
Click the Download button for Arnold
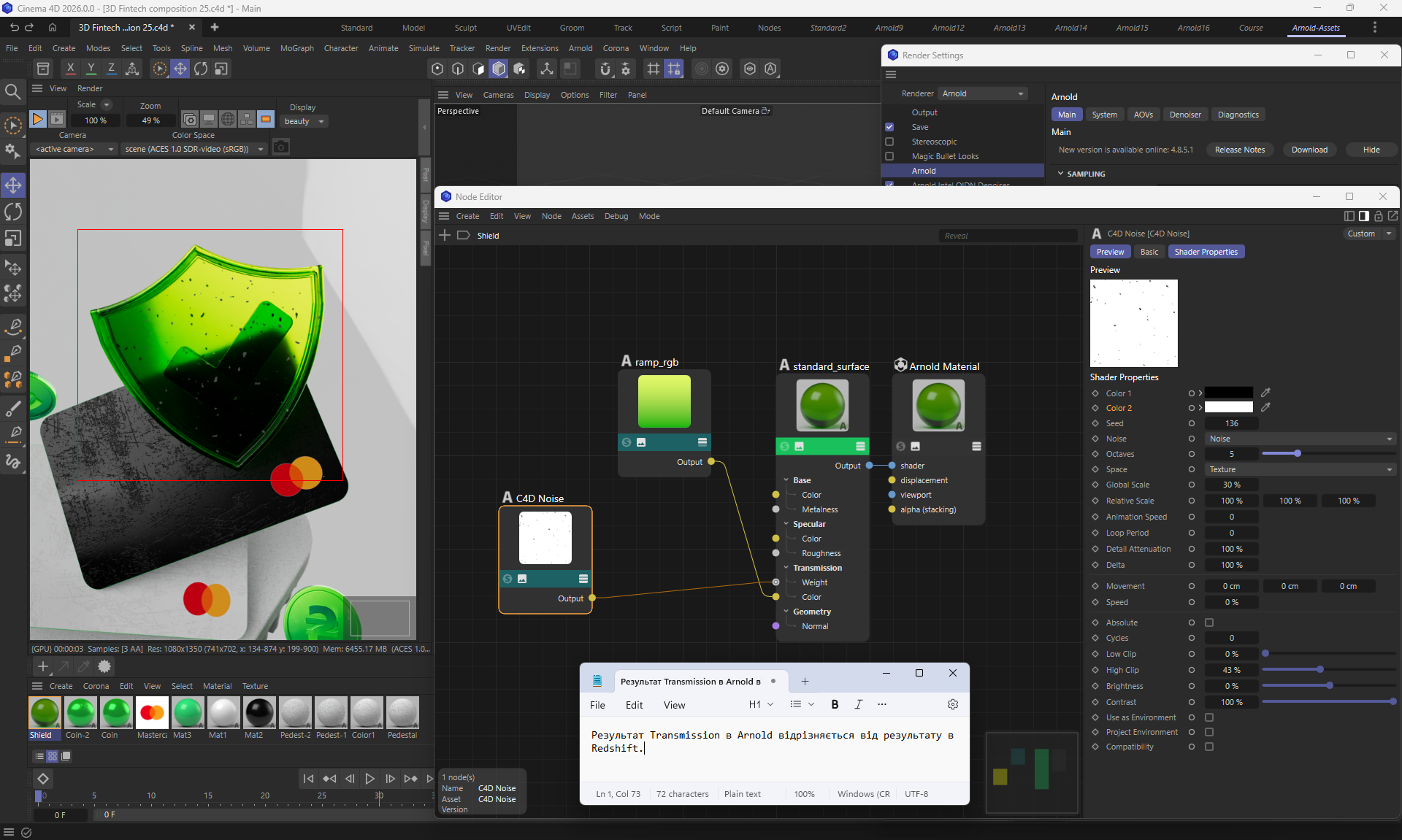tap(1309, 150)
